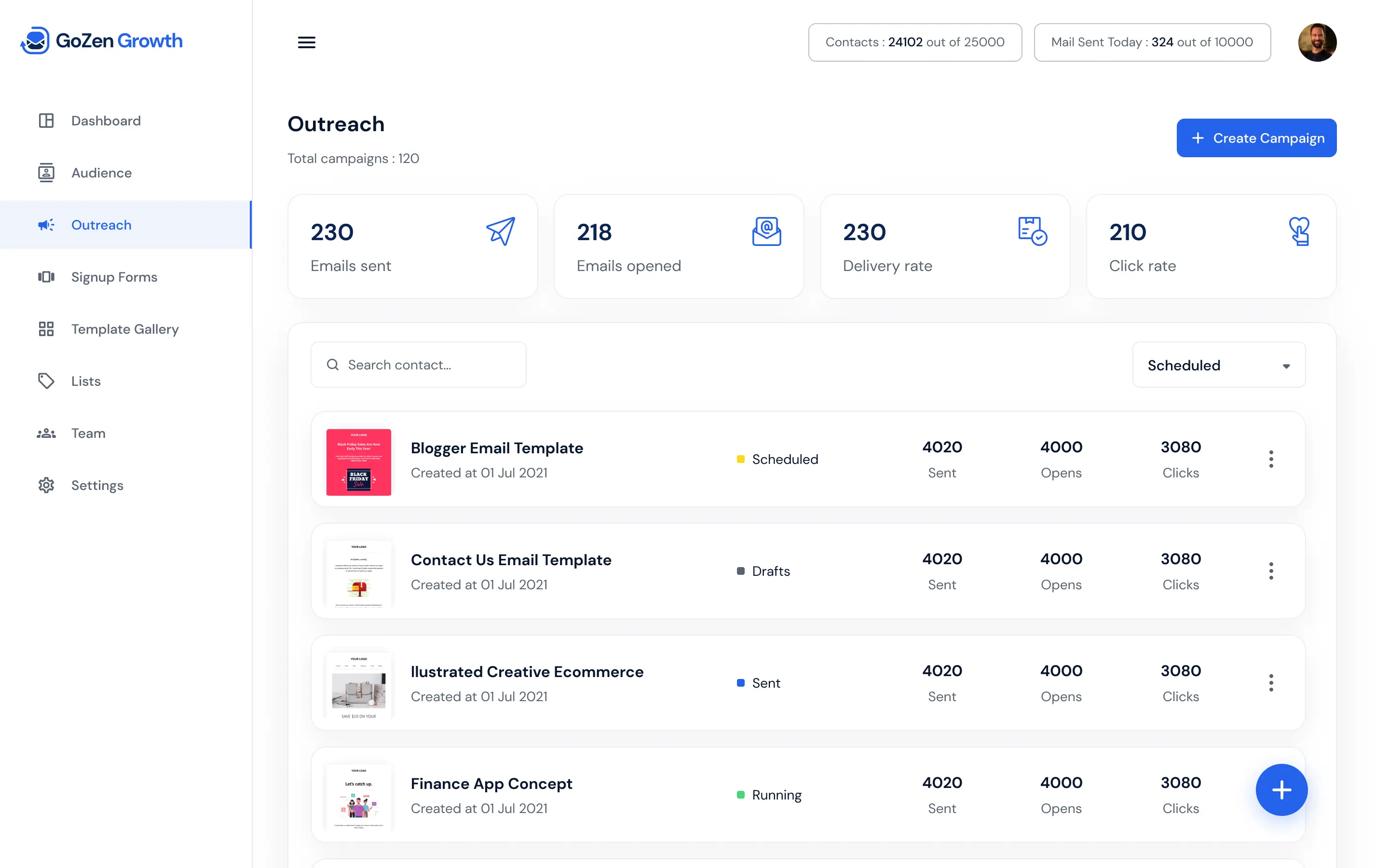Image resolution: width=1389 pixels, height=868 pixels.
Task: Click the Team people icon
Action: [x=46, y=433]
